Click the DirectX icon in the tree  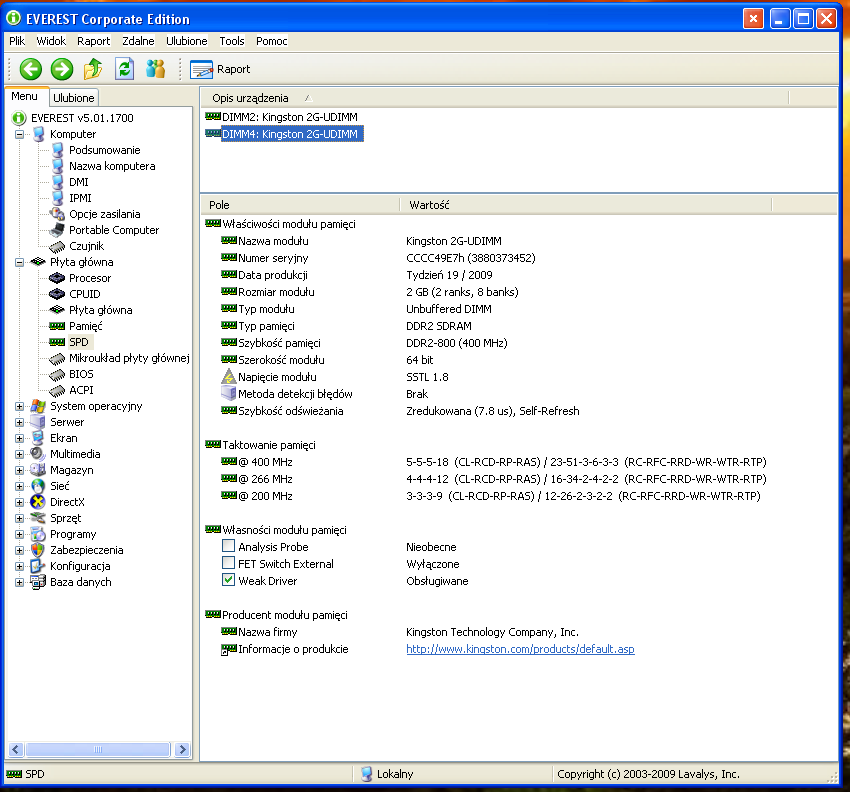[38, 502]
